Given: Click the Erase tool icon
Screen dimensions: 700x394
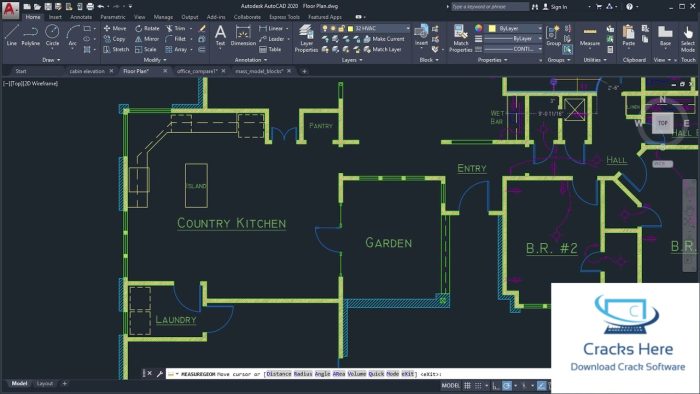Looking at the screenshot, I should click(202, 28).
